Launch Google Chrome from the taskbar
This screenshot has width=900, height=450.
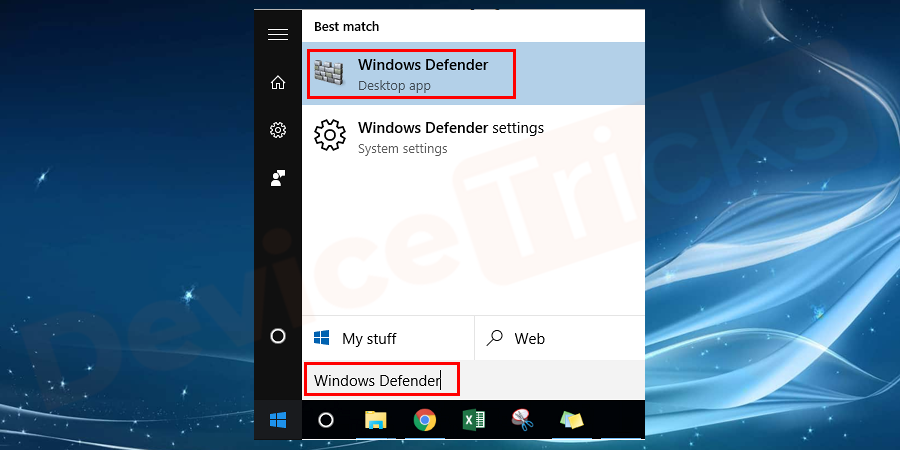click(425, 420)
